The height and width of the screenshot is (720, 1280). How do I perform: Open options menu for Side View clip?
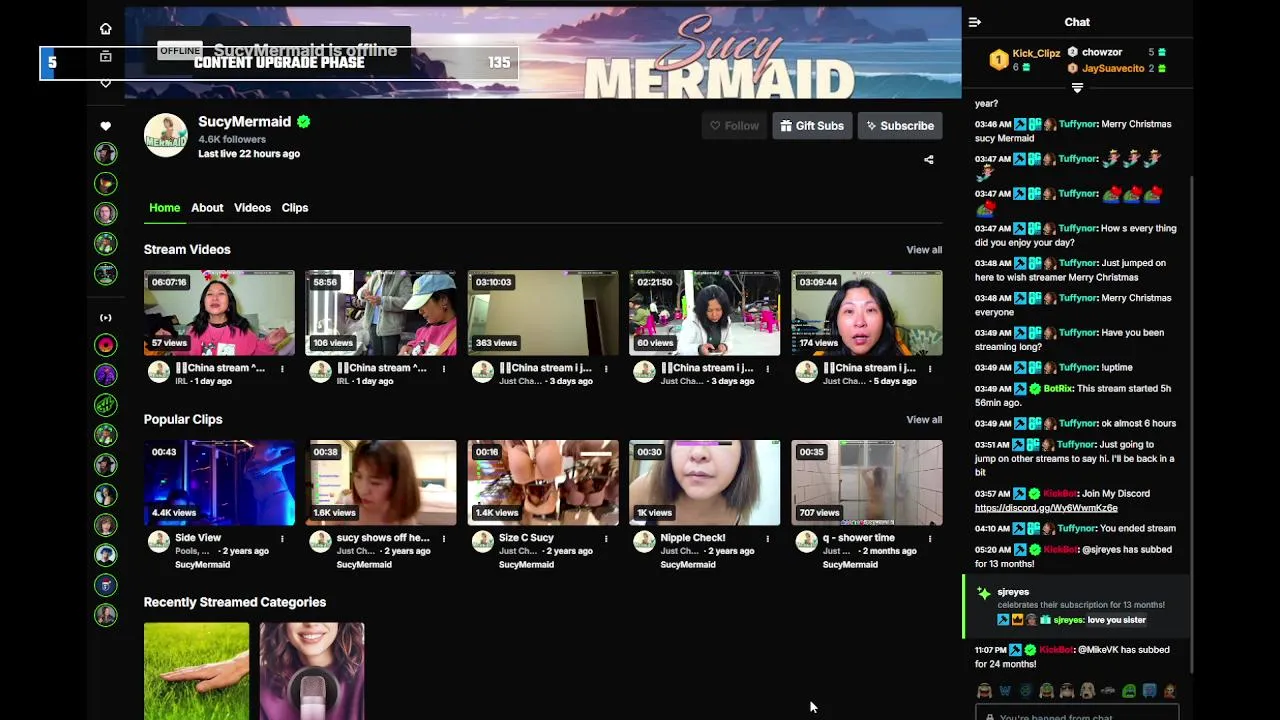pos(282,539)
